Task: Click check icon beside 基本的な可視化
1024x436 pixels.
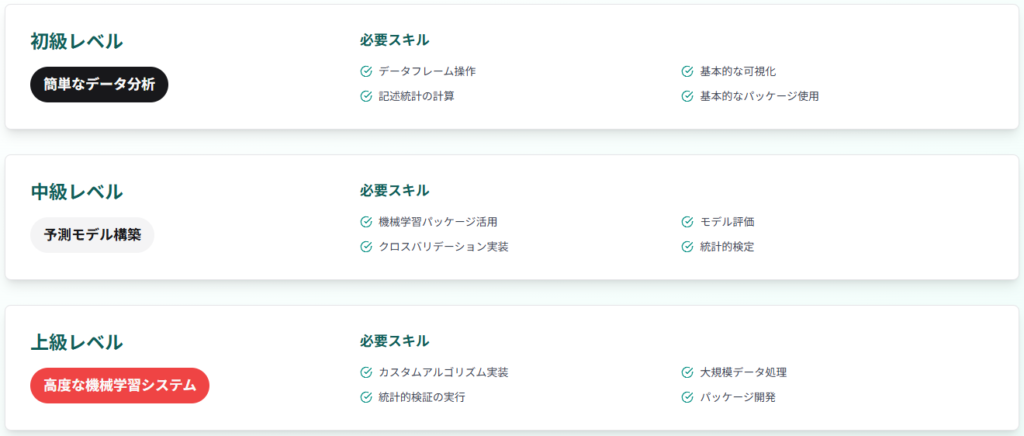Action: pos(687,71)
